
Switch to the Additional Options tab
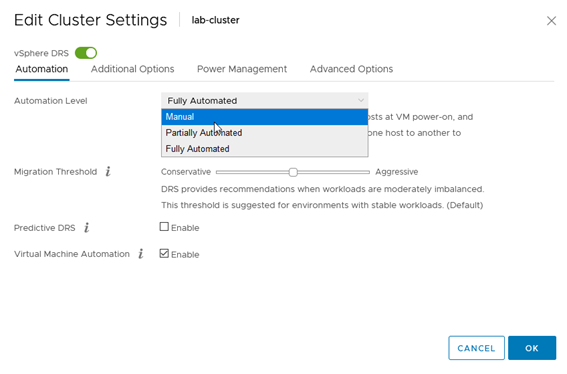click(132, 69)
